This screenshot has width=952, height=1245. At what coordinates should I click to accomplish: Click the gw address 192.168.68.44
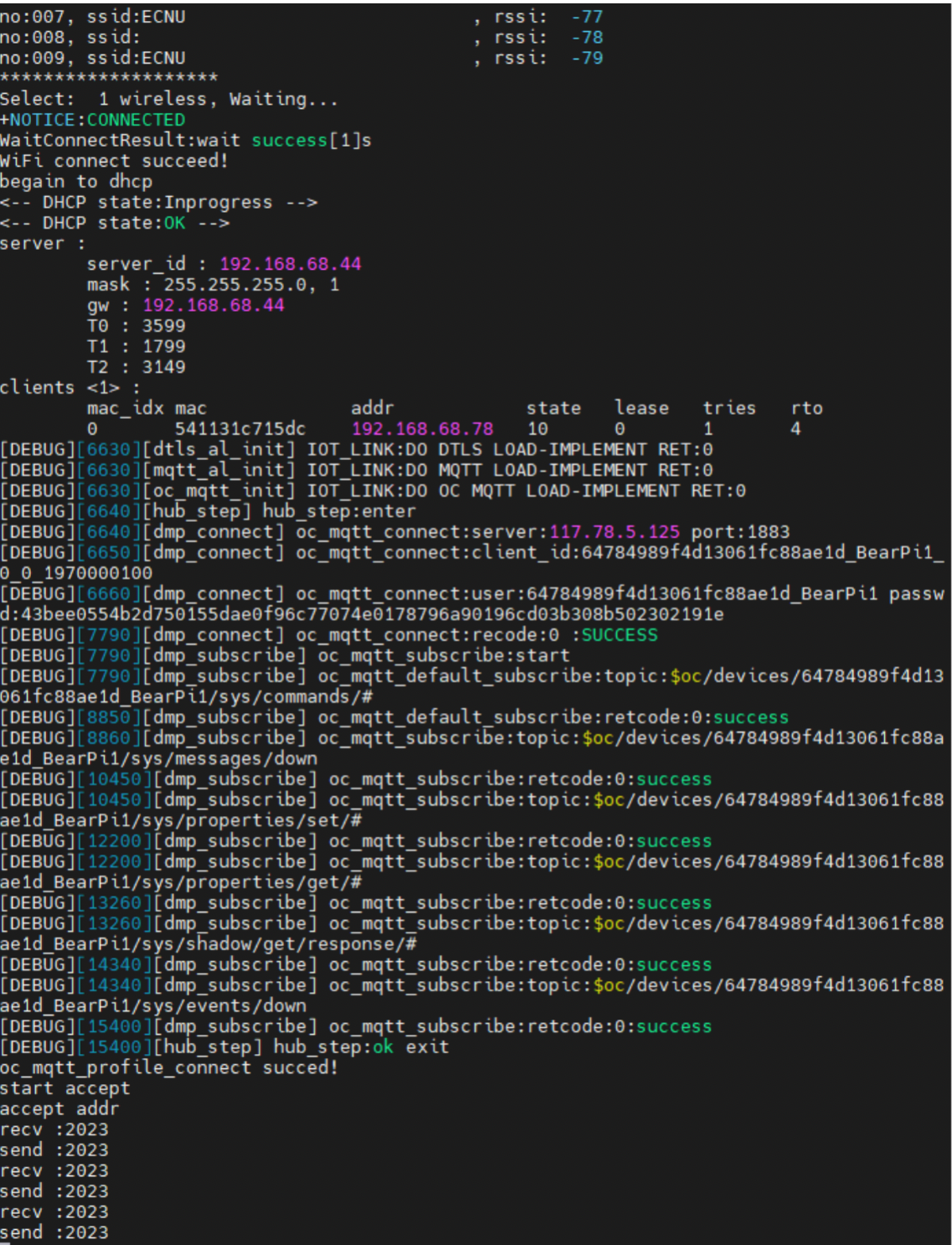214,305
